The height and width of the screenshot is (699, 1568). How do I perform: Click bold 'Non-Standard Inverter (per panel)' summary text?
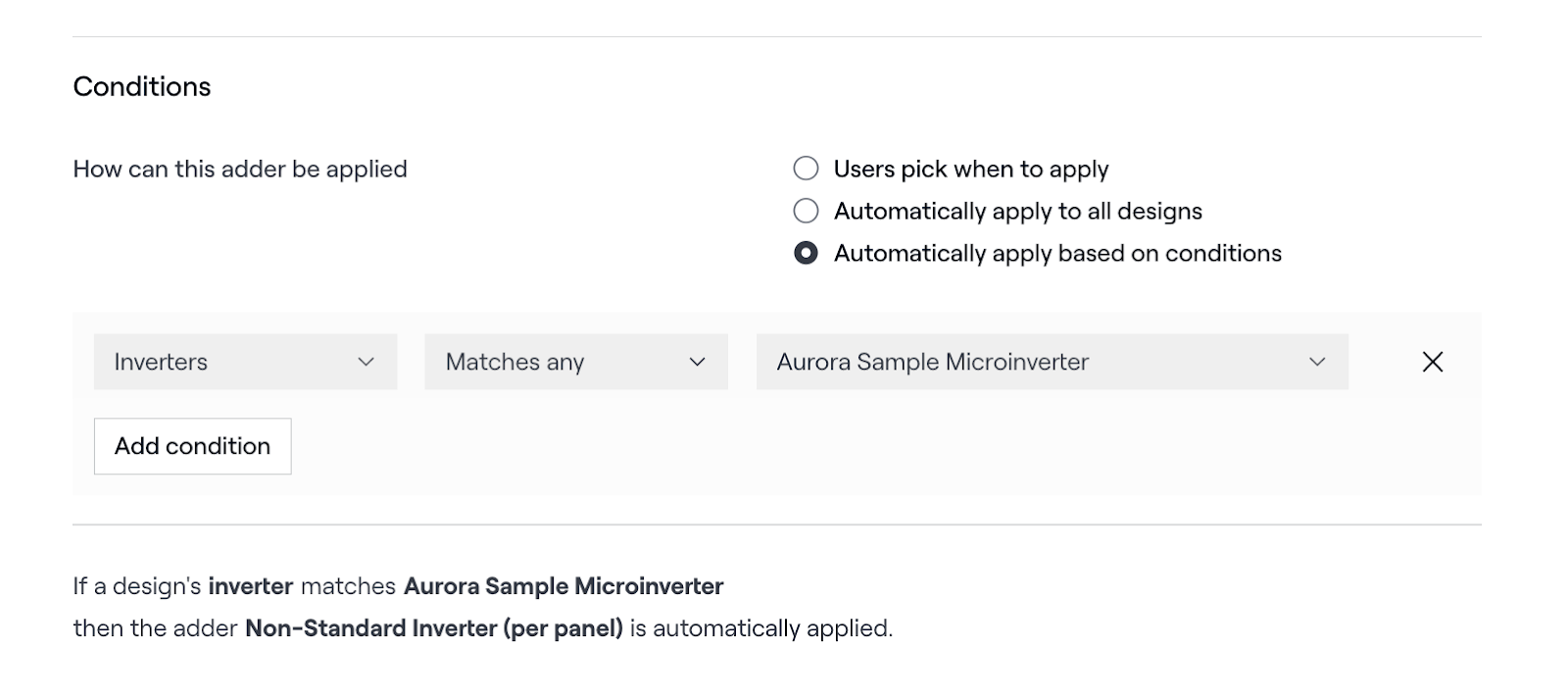click(x=434, y=628)
